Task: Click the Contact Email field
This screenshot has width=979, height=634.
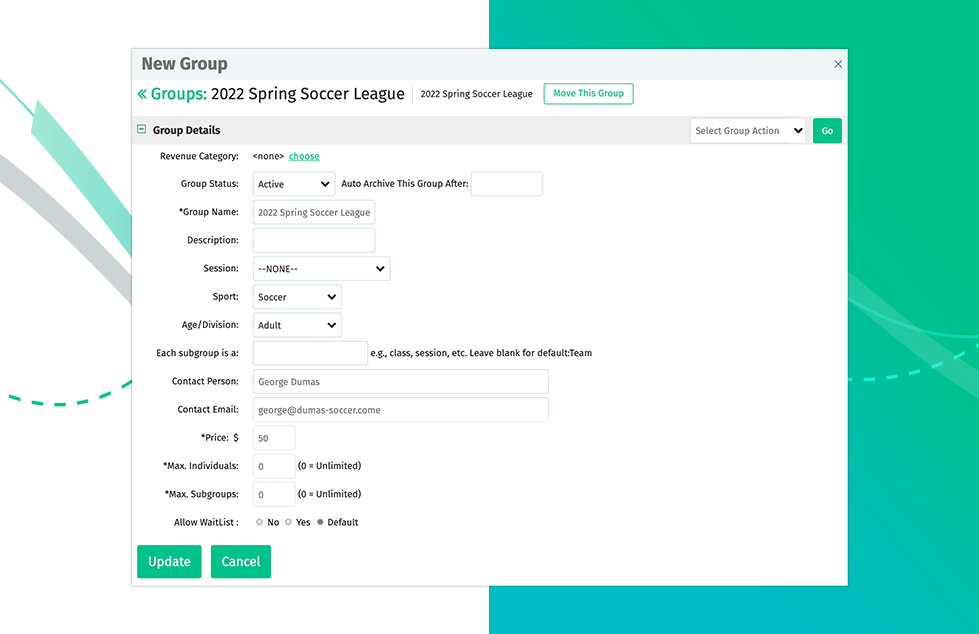Action: coord(400,410)
